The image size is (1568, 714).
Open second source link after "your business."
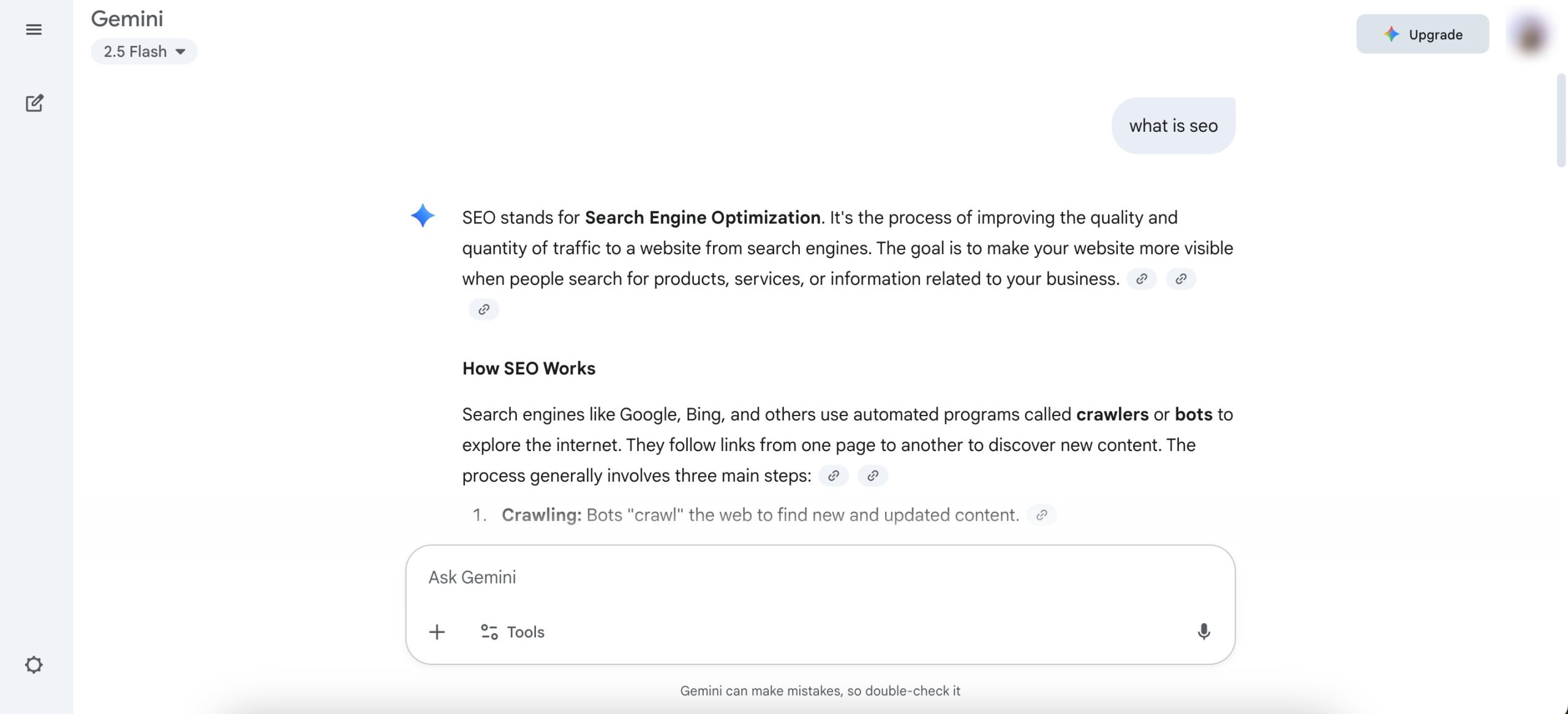pyautogui.click(x=1181, y=279)
